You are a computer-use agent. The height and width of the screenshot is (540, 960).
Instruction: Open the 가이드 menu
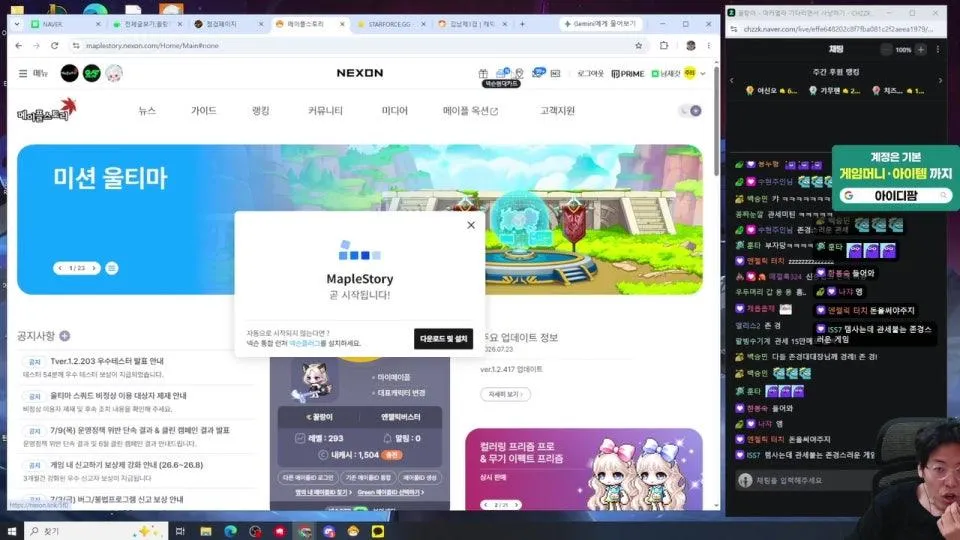[x=203, y=111]
